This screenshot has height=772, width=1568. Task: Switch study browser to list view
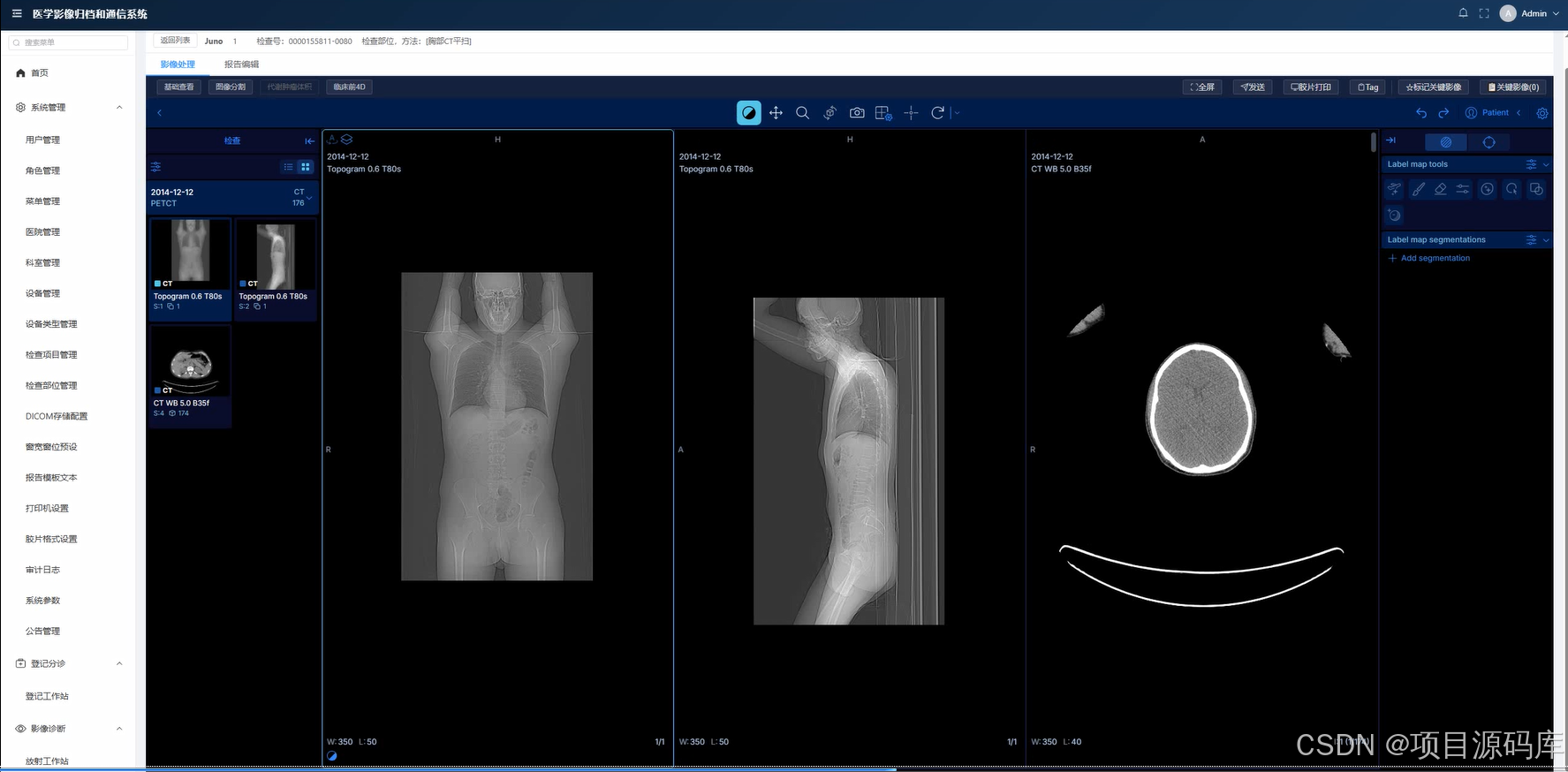point(288,167)
